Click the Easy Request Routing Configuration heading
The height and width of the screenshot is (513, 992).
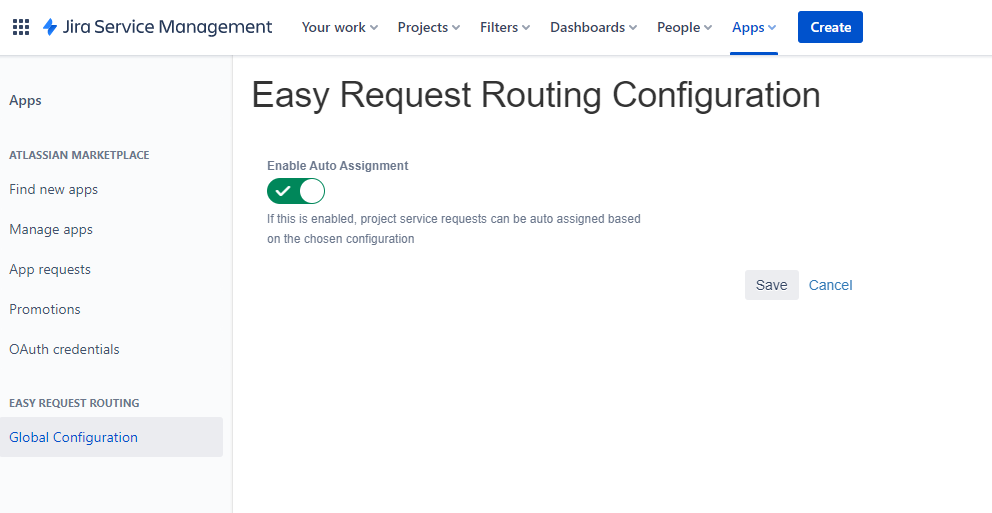536,96
